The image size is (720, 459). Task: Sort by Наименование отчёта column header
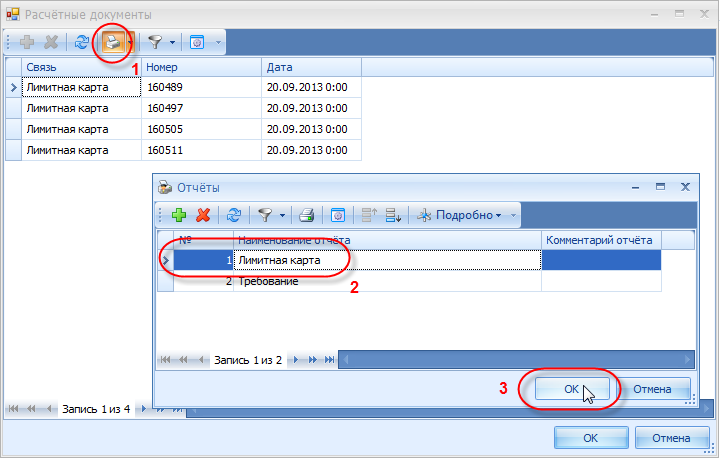387,240
